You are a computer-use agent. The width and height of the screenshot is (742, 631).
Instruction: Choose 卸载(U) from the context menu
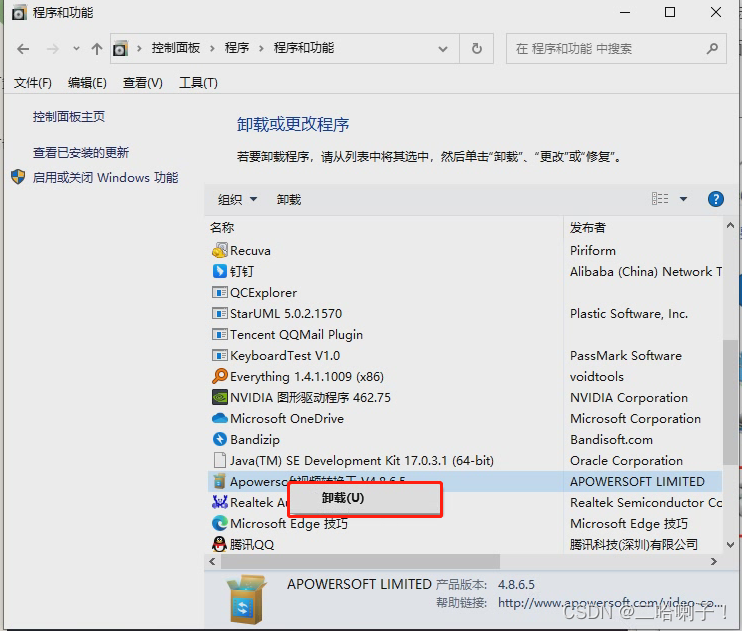click(365, 498)
